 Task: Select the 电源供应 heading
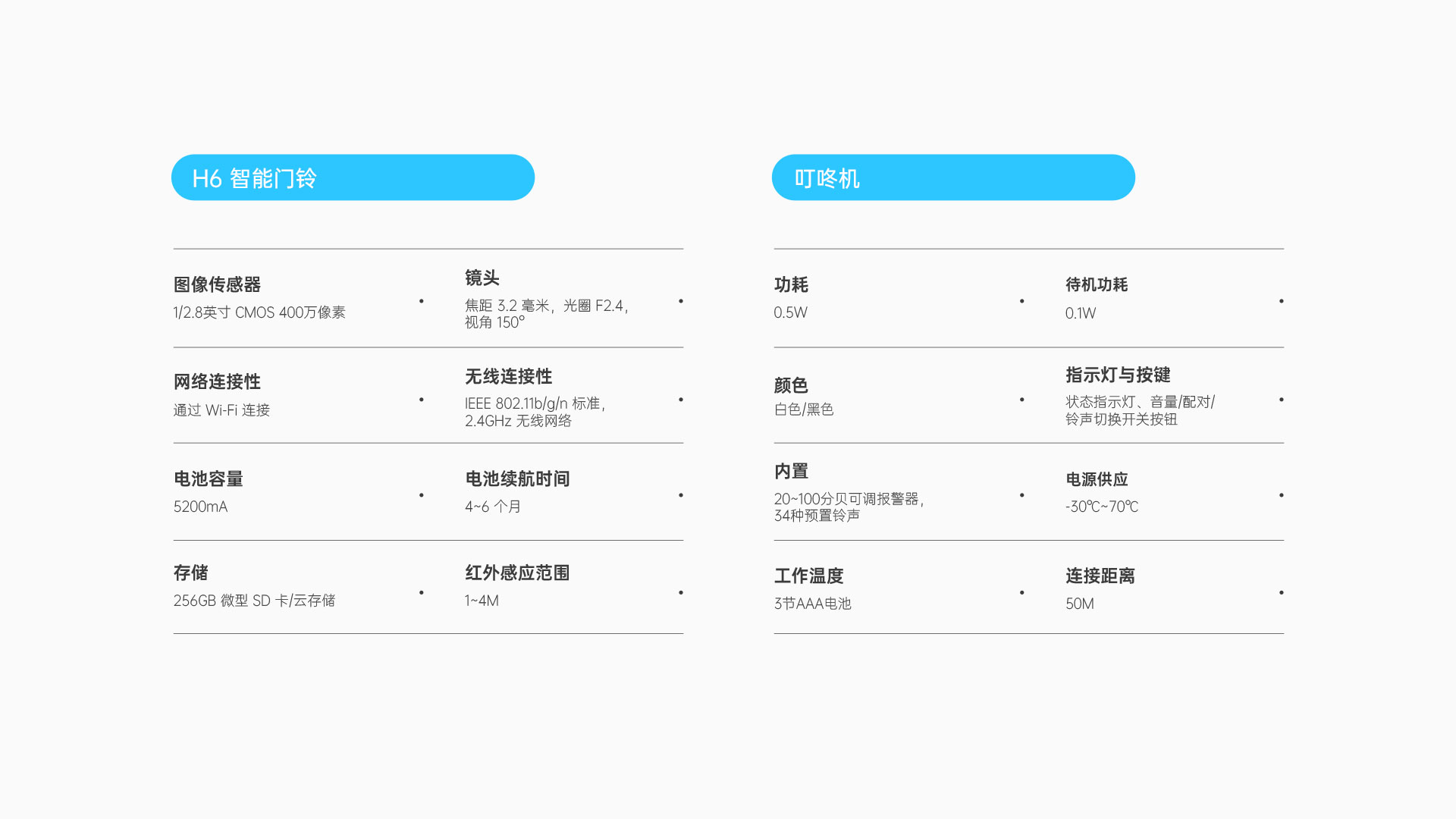coord(1097,479)
